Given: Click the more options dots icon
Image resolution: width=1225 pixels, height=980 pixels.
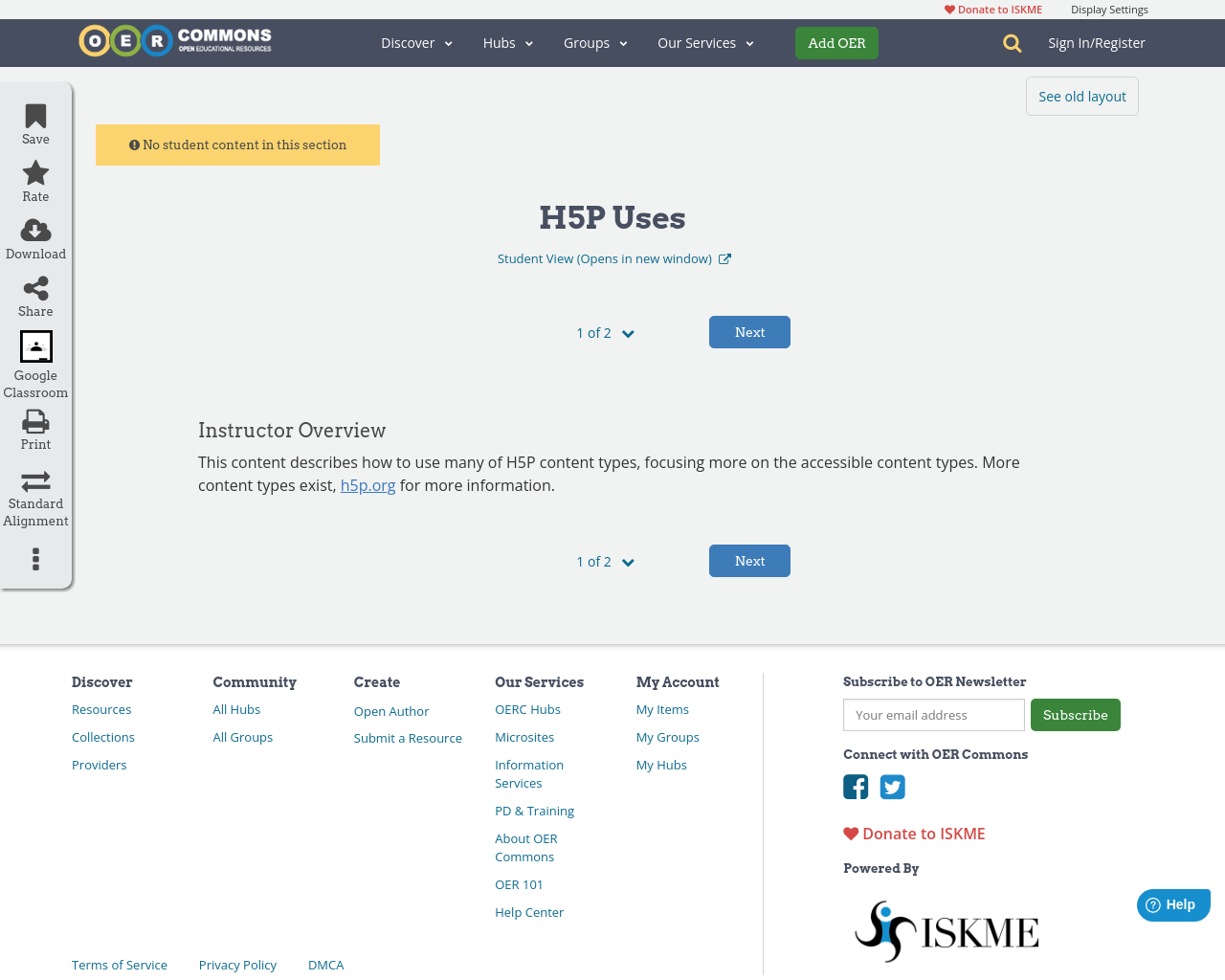Looking at the screenshot, I should pos(33,558).
